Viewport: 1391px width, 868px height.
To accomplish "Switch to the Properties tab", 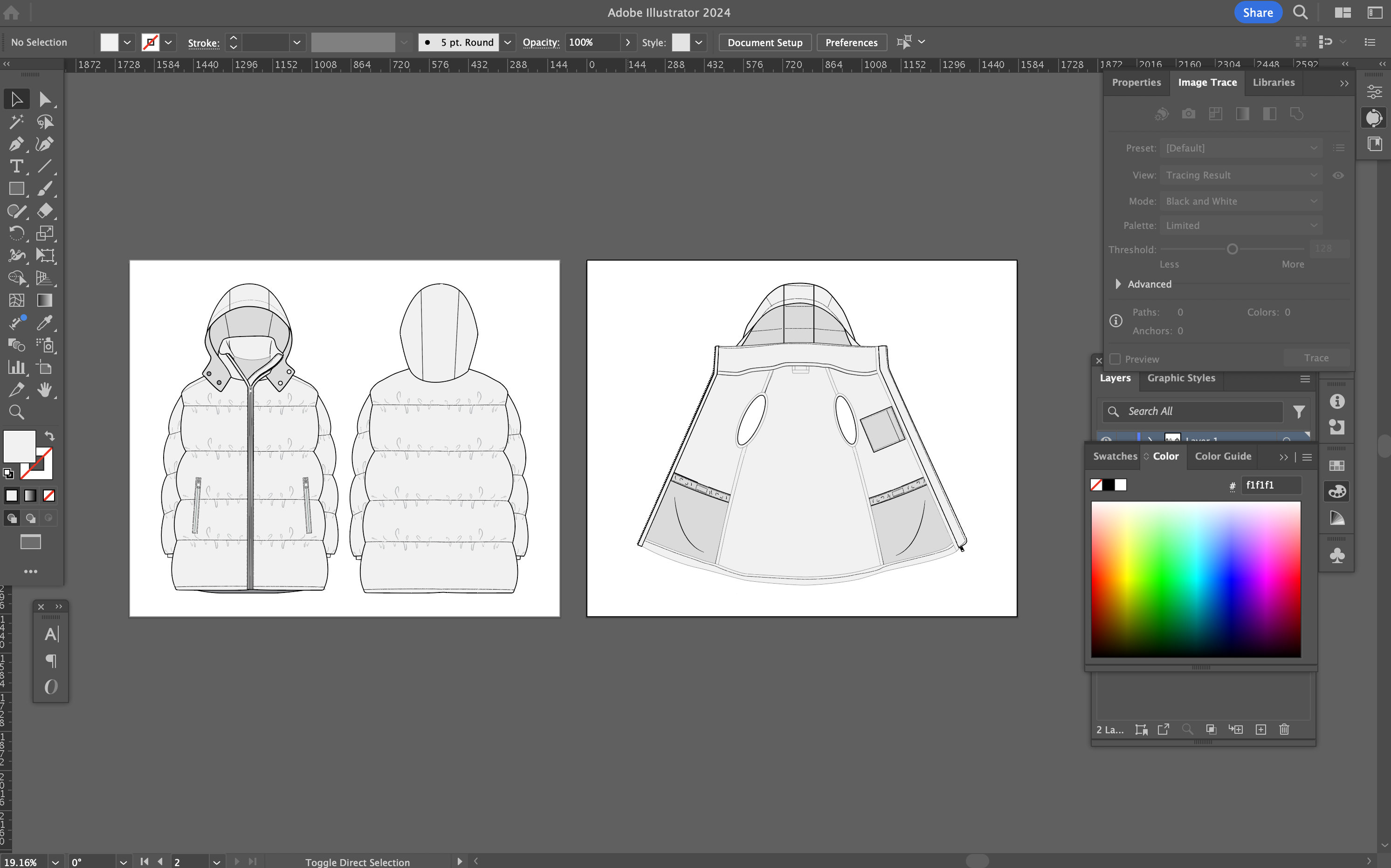I will (x=1136, y=83).
